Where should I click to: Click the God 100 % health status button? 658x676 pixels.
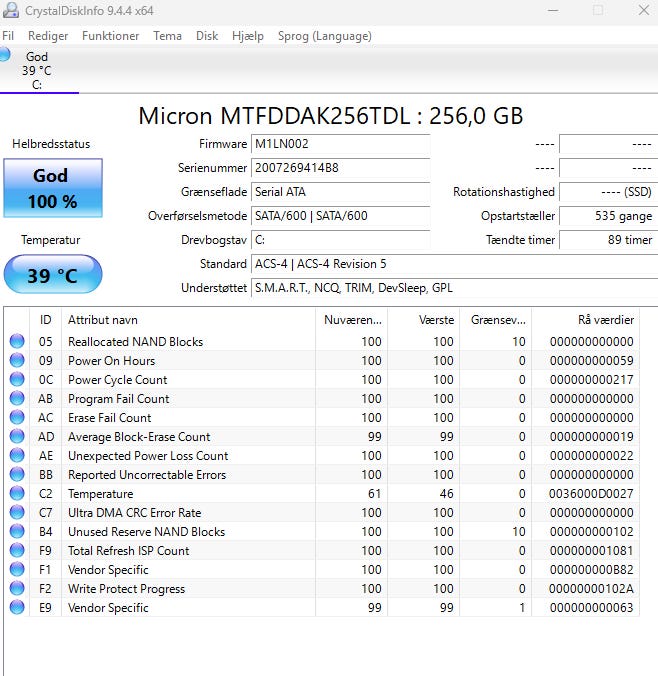pyautogui.click(x=53, y=188)
